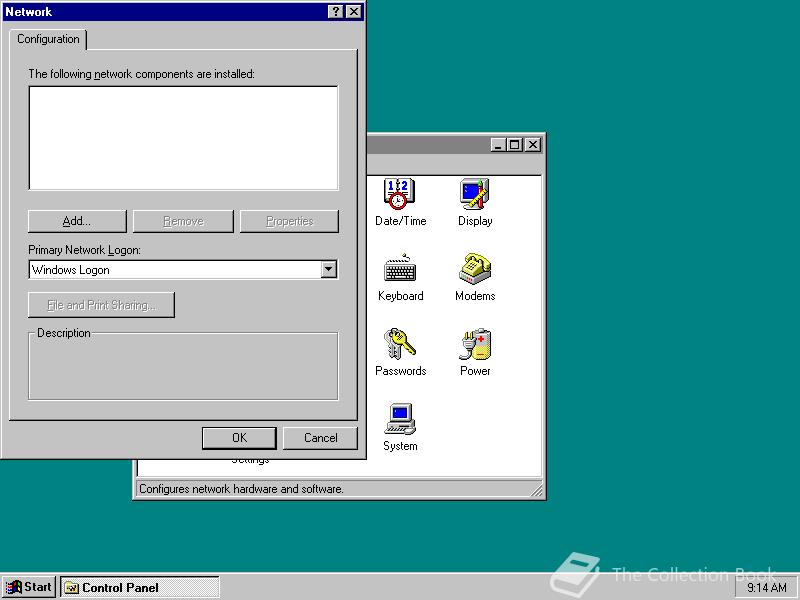Click the Properties button in Network dialog
This screenshot has height=600, width=800.
289,221
